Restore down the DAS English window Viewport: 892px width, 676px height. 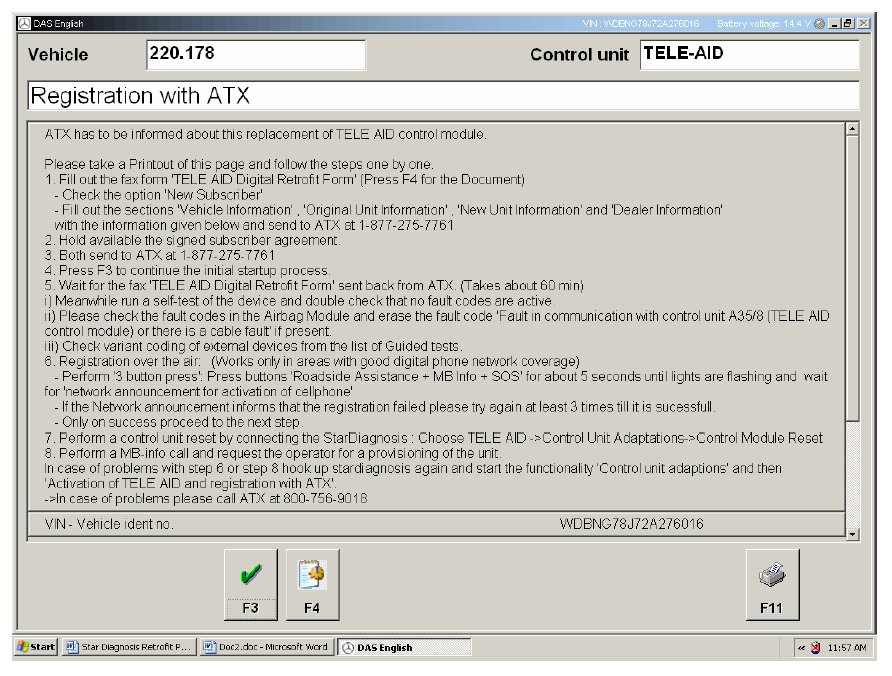tap(849, 23)
